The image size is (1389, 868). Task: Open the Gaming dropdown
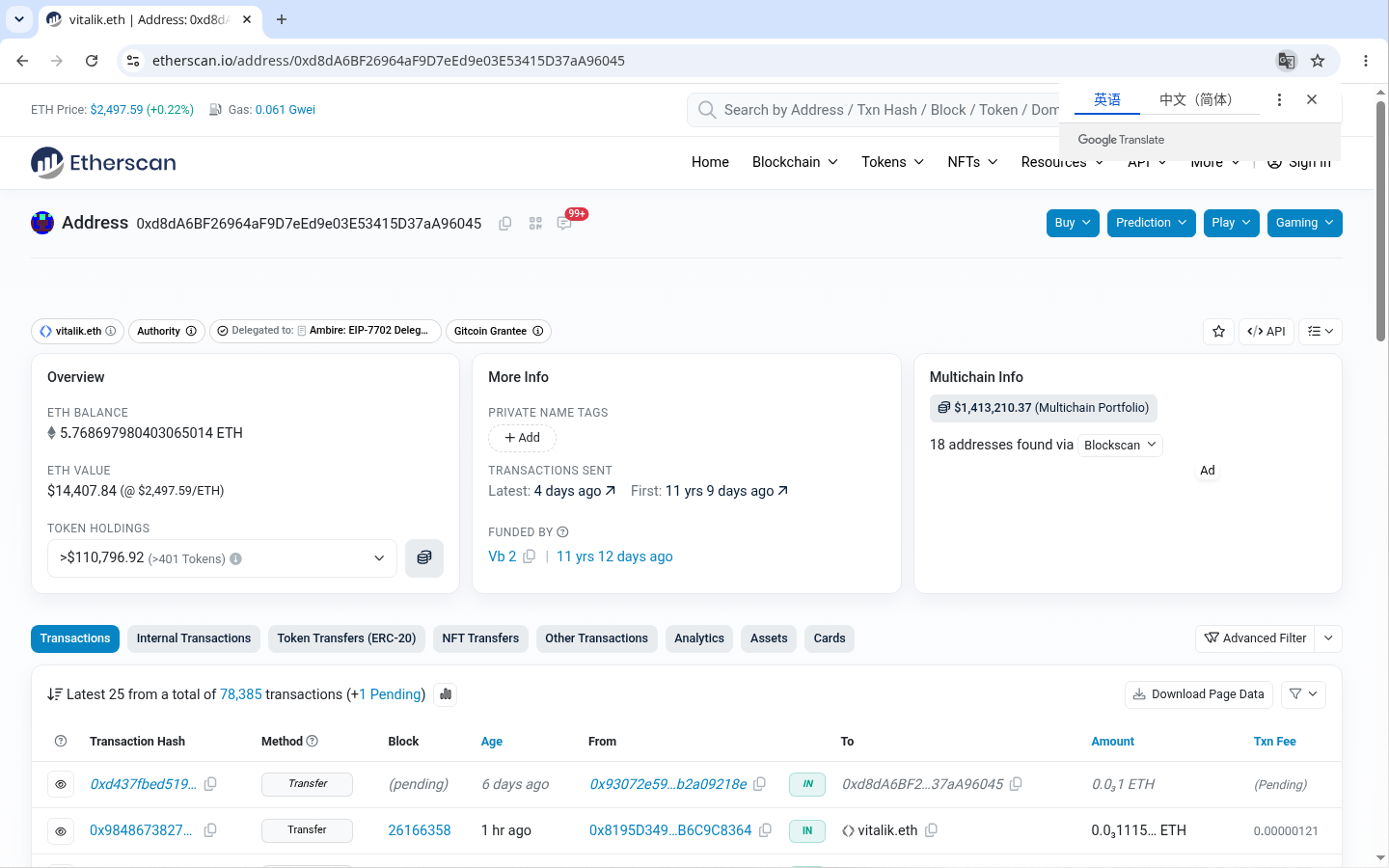[x=1304, y=223]
